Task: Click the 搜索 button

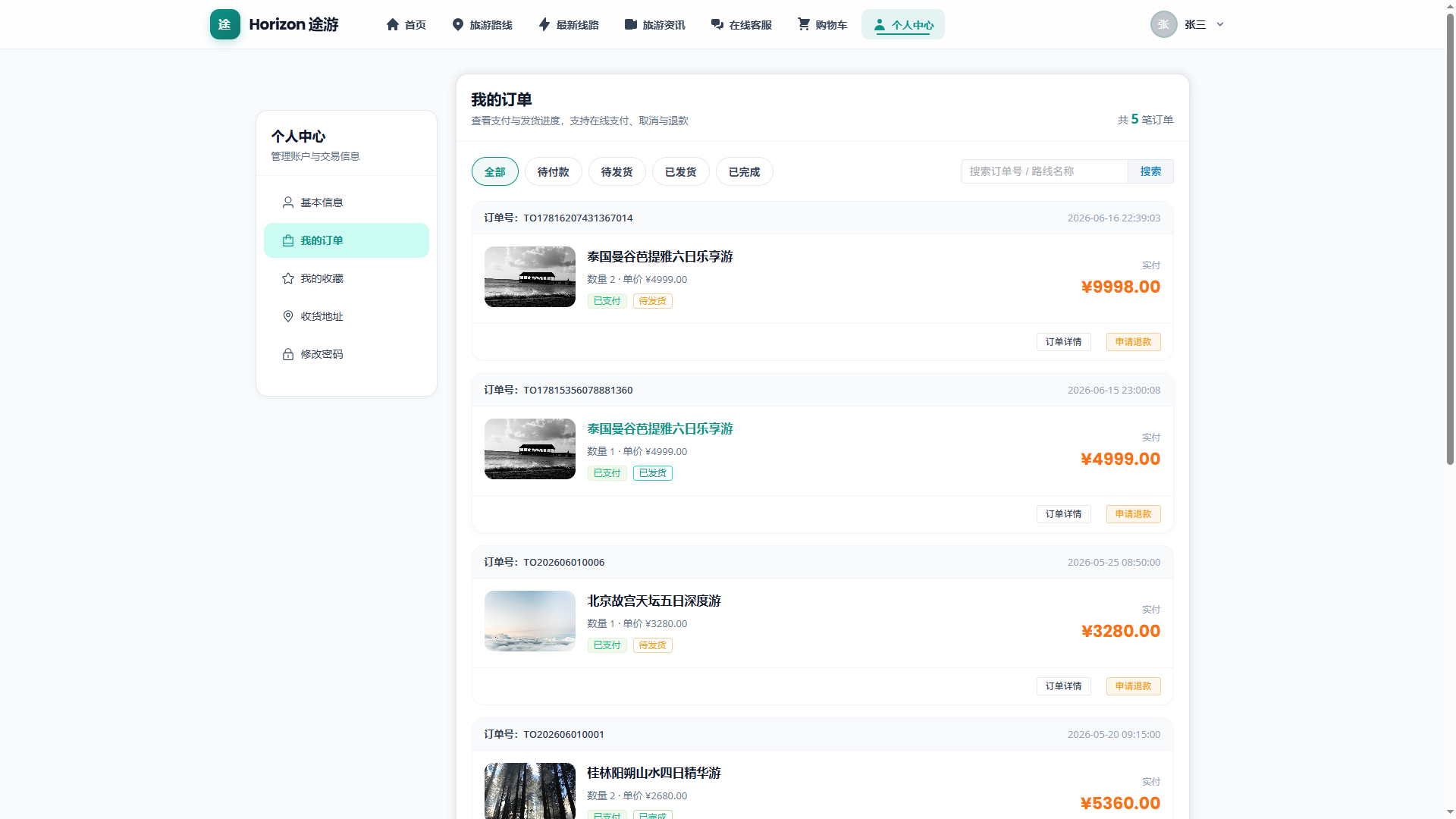Action: pos(1150,171)
